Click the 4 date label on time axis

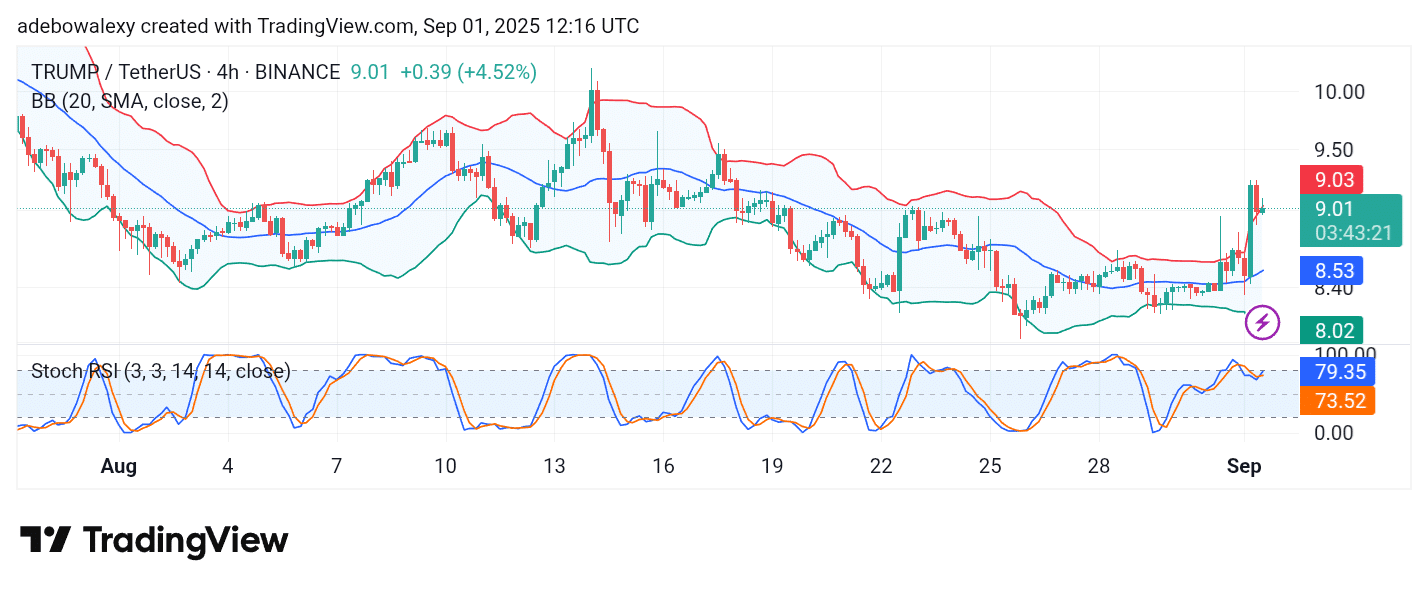[228, 466]
